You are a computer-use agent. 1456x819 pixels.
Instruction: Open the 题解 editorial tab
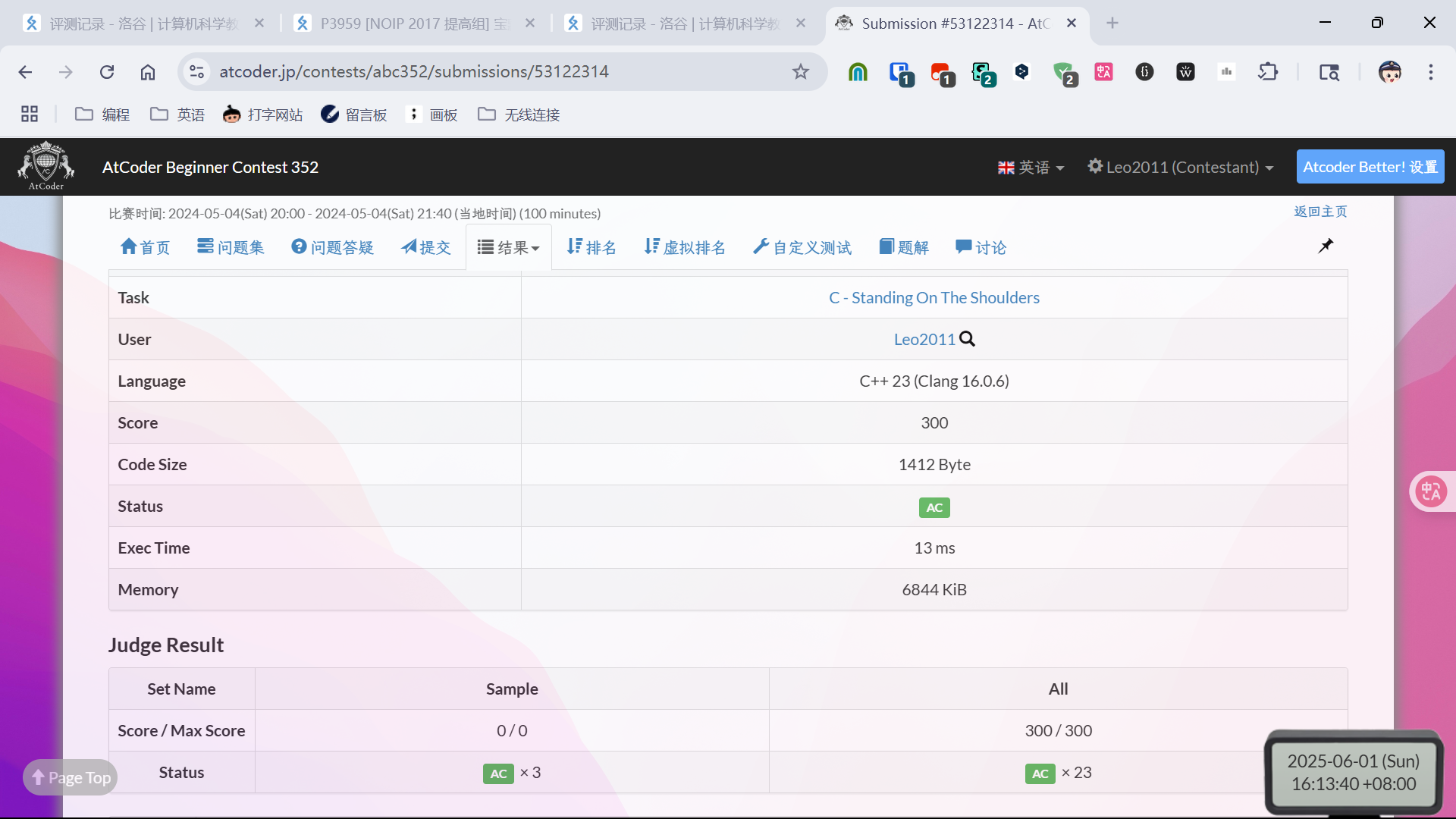904,247
